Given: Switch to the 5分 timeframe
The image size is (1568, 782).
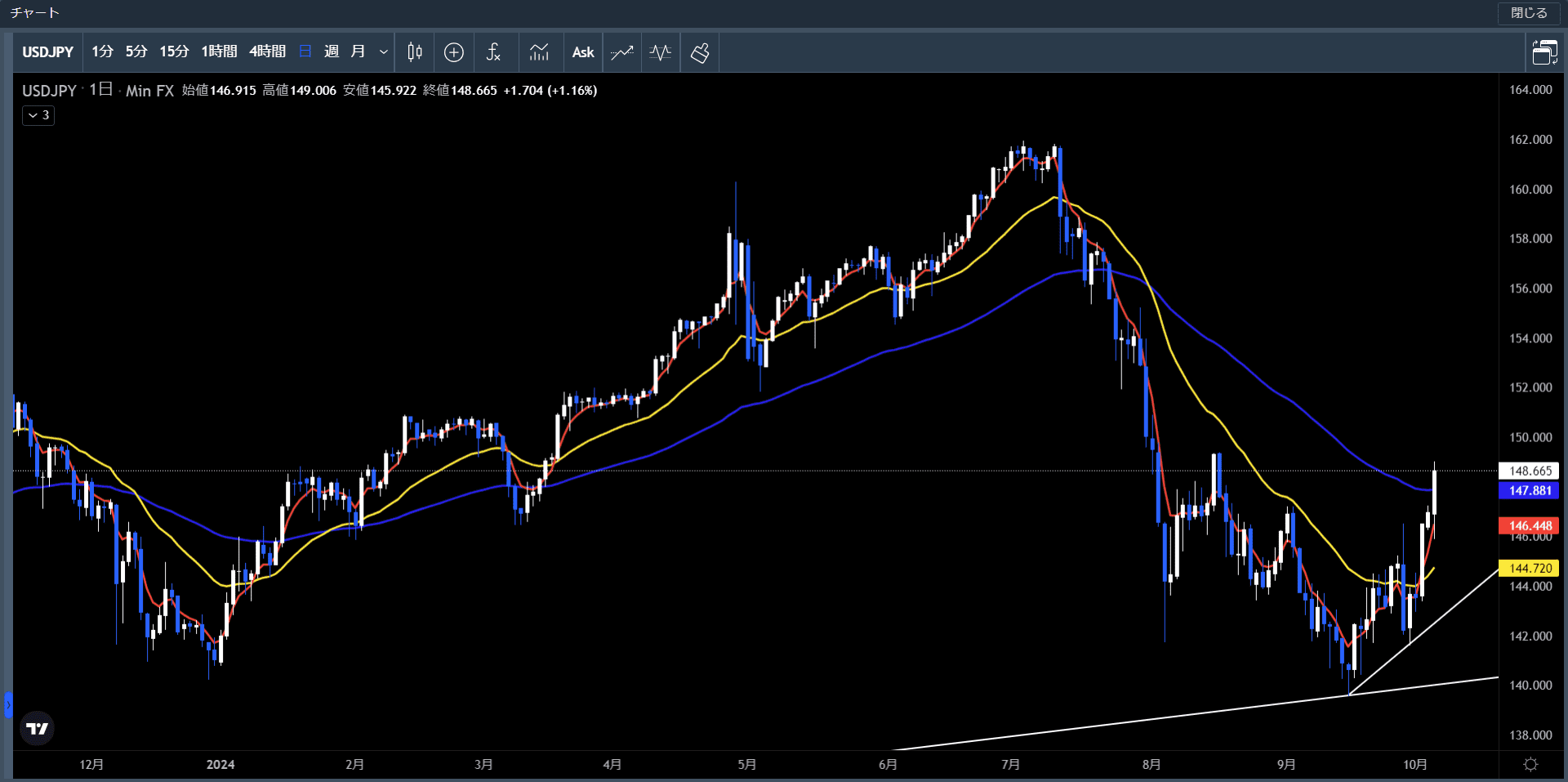Looking at the screenshot, I should click(136, 51).
